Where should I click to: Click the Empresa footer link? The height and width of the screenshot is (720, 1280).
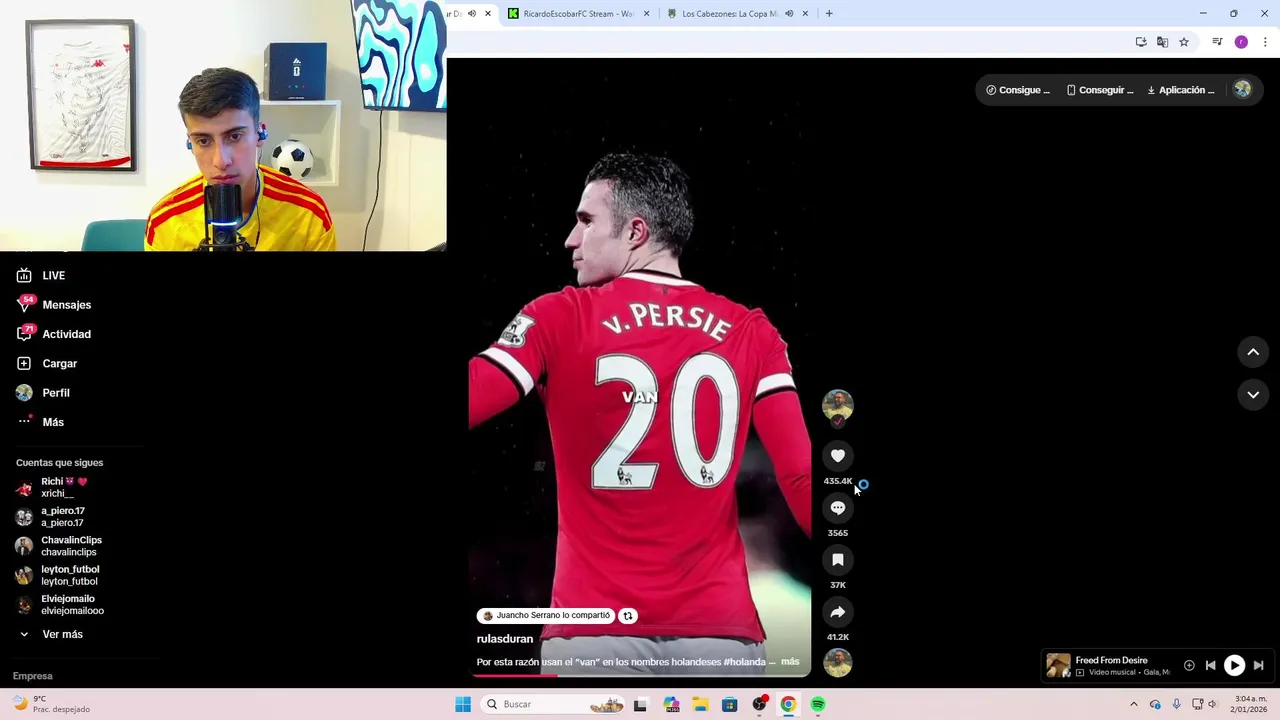[33, 676]
